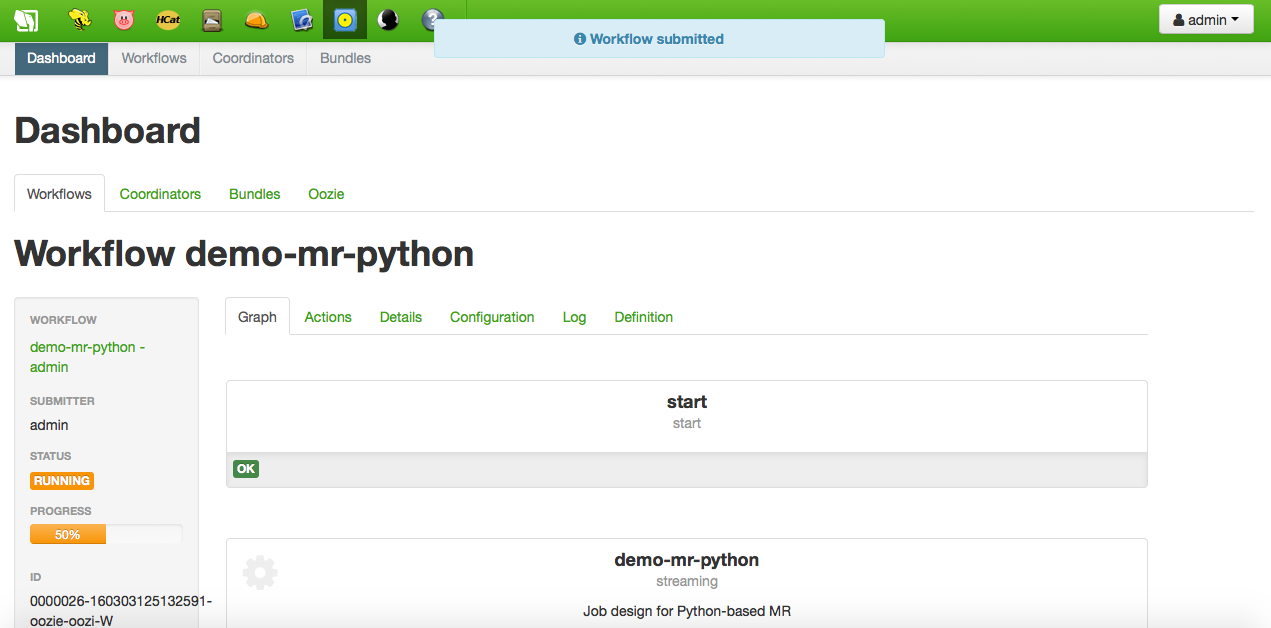Viewport: 1271px width, 628px height.
Task: Open the Definition tab
Action: click(x=644, y=317)
